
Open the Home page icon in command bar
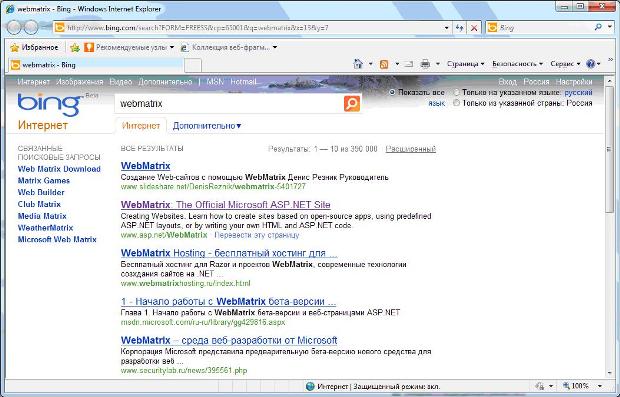click(x=358, y=64)
